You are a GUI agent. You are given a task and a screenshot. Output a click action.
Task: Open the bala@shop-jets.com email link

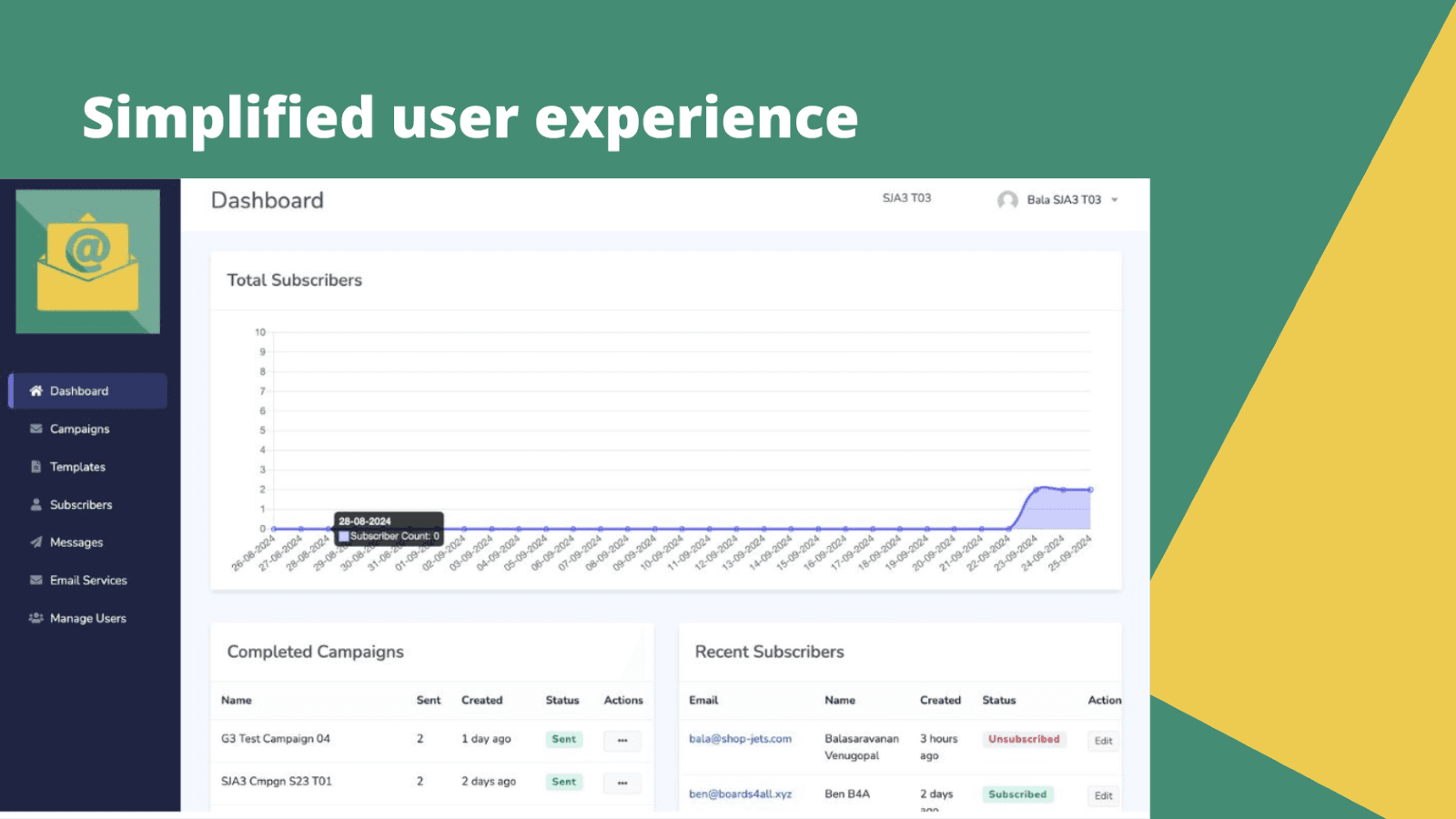pos(740,739)
